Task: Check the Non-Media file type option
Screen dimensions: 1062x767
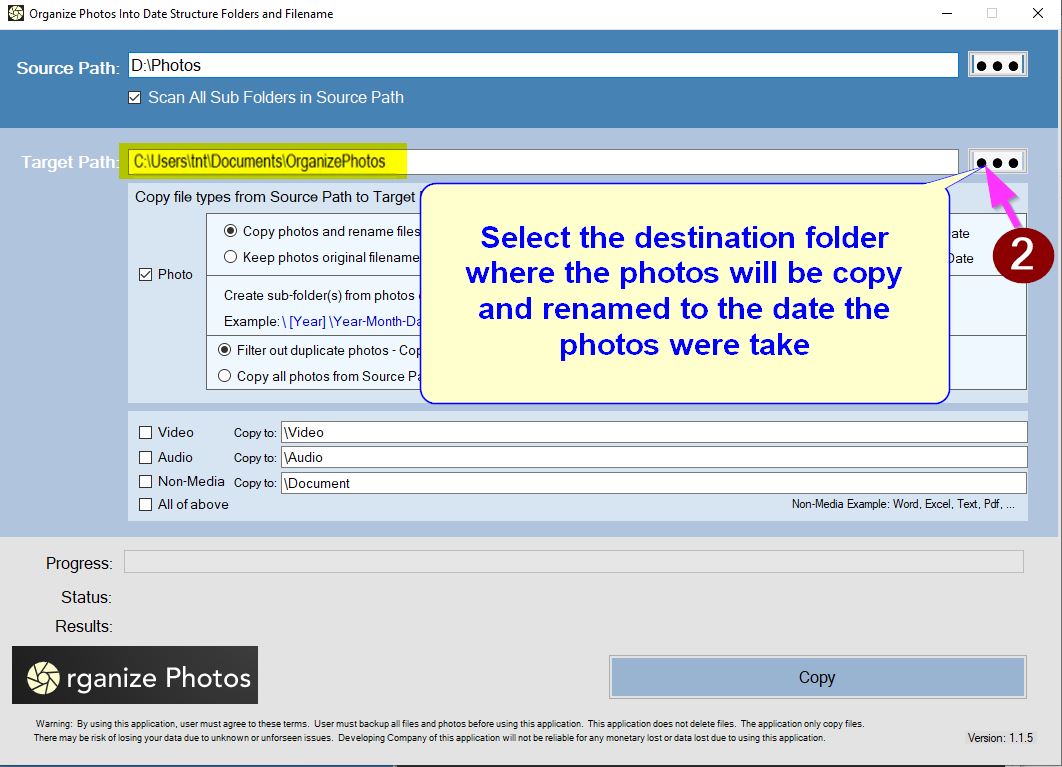Action: tap(146, 481)
